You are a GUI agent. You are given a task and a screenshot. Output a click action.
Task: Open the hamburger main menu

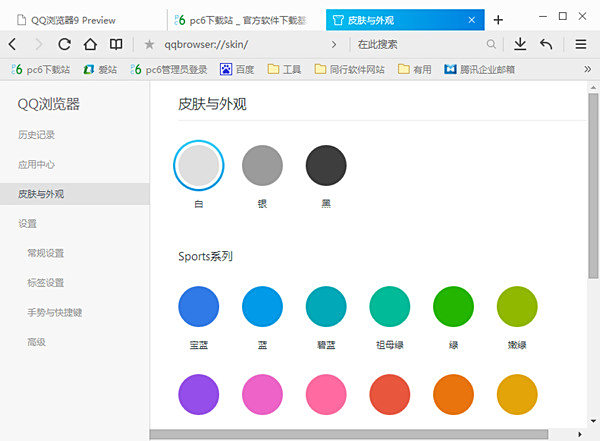(581, 44)
